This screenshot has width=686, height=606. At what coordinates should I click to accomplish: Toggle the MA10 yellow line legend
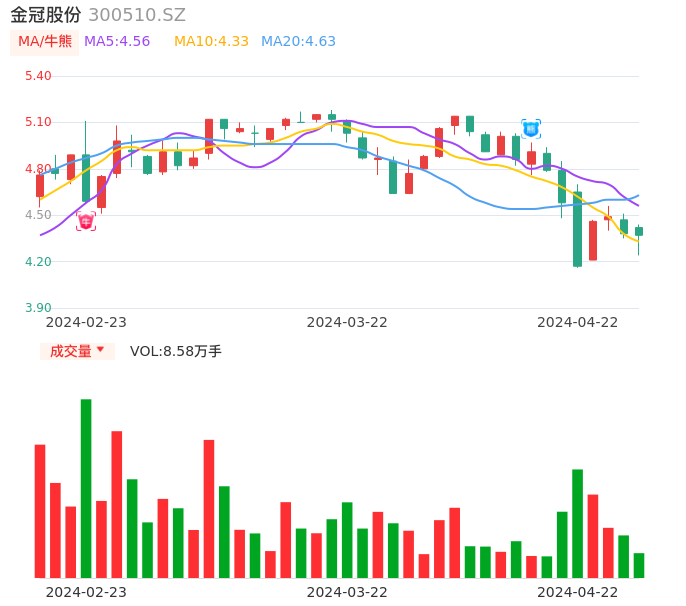[211, 42]
